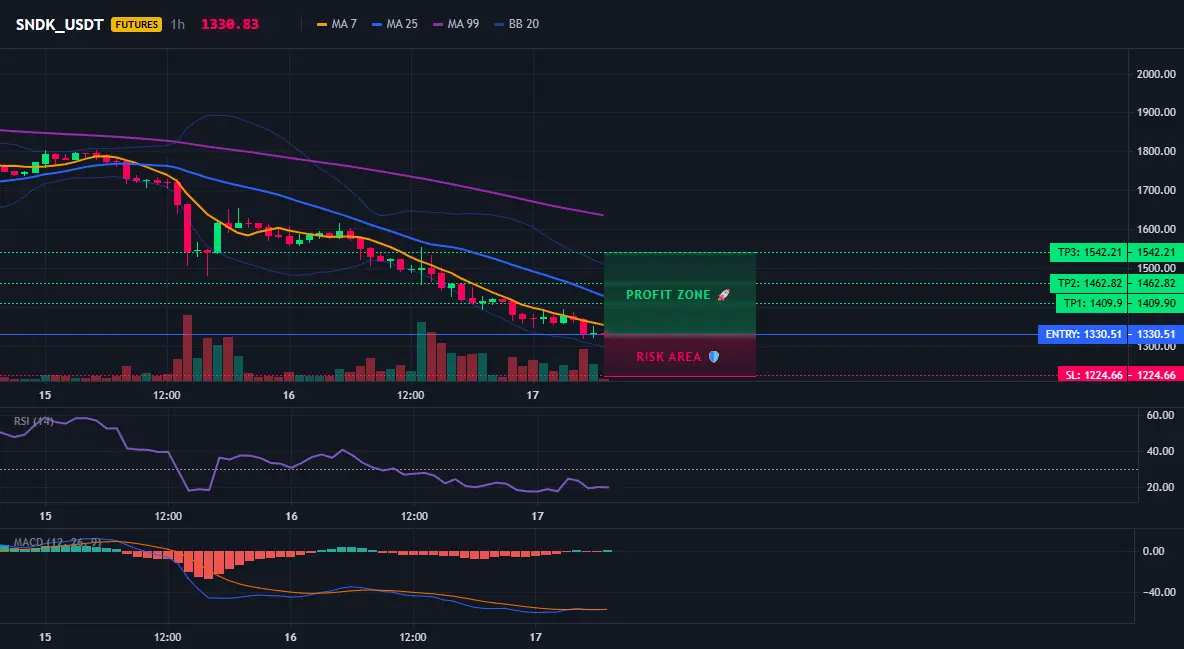Click the PROFIT ZONE box
The image size is (1184, 649).
point(680,293)
